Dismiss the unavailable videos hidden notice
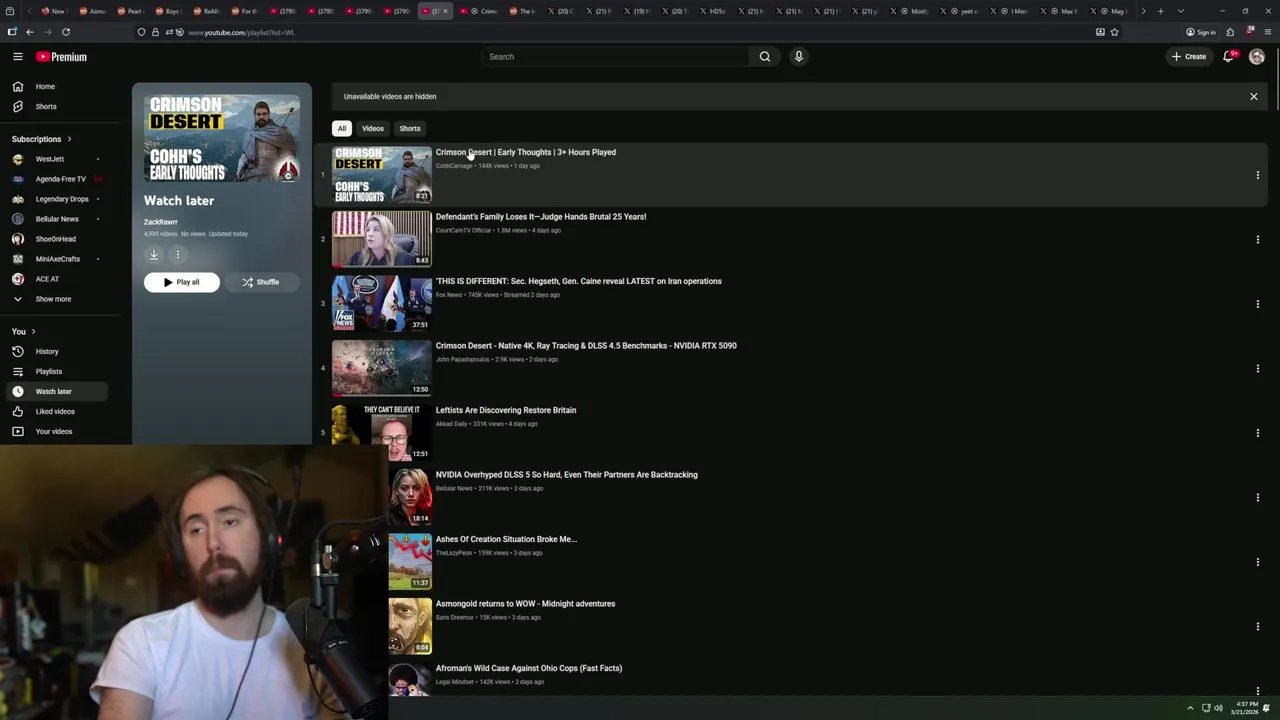 click(x=1254, y=97)
